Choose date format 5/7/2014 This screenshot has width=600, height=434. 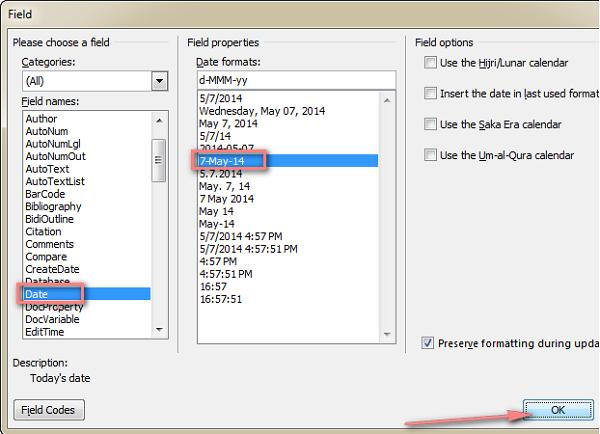289,98
